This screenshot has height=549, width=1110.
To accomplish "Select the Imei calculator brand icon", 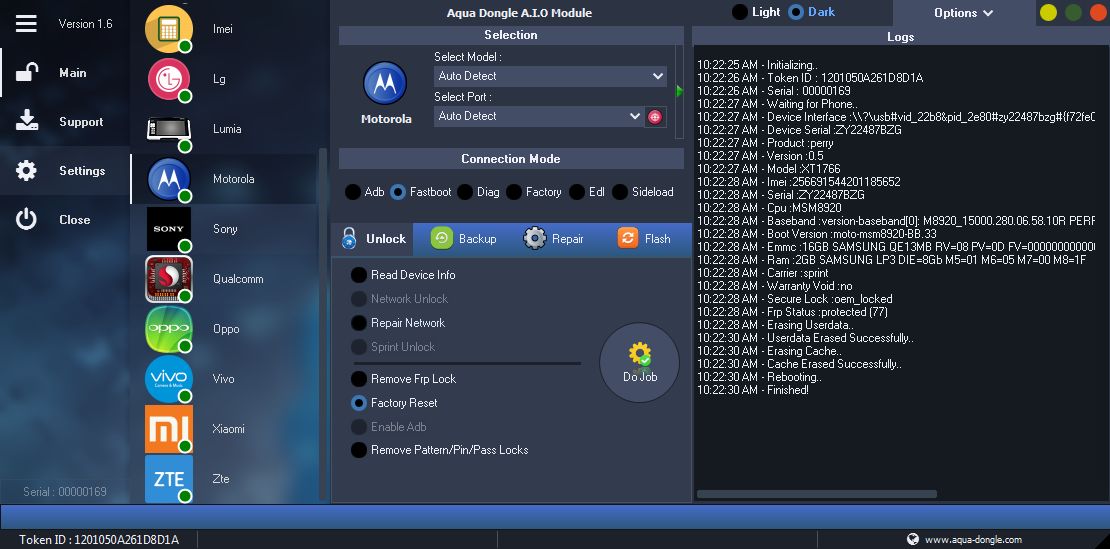I will 168,29.
